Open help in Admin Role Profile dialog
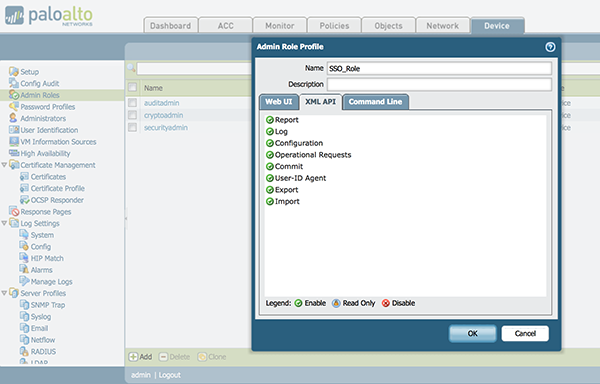This screenshot has height=384, width=600. tap(550, 47)
